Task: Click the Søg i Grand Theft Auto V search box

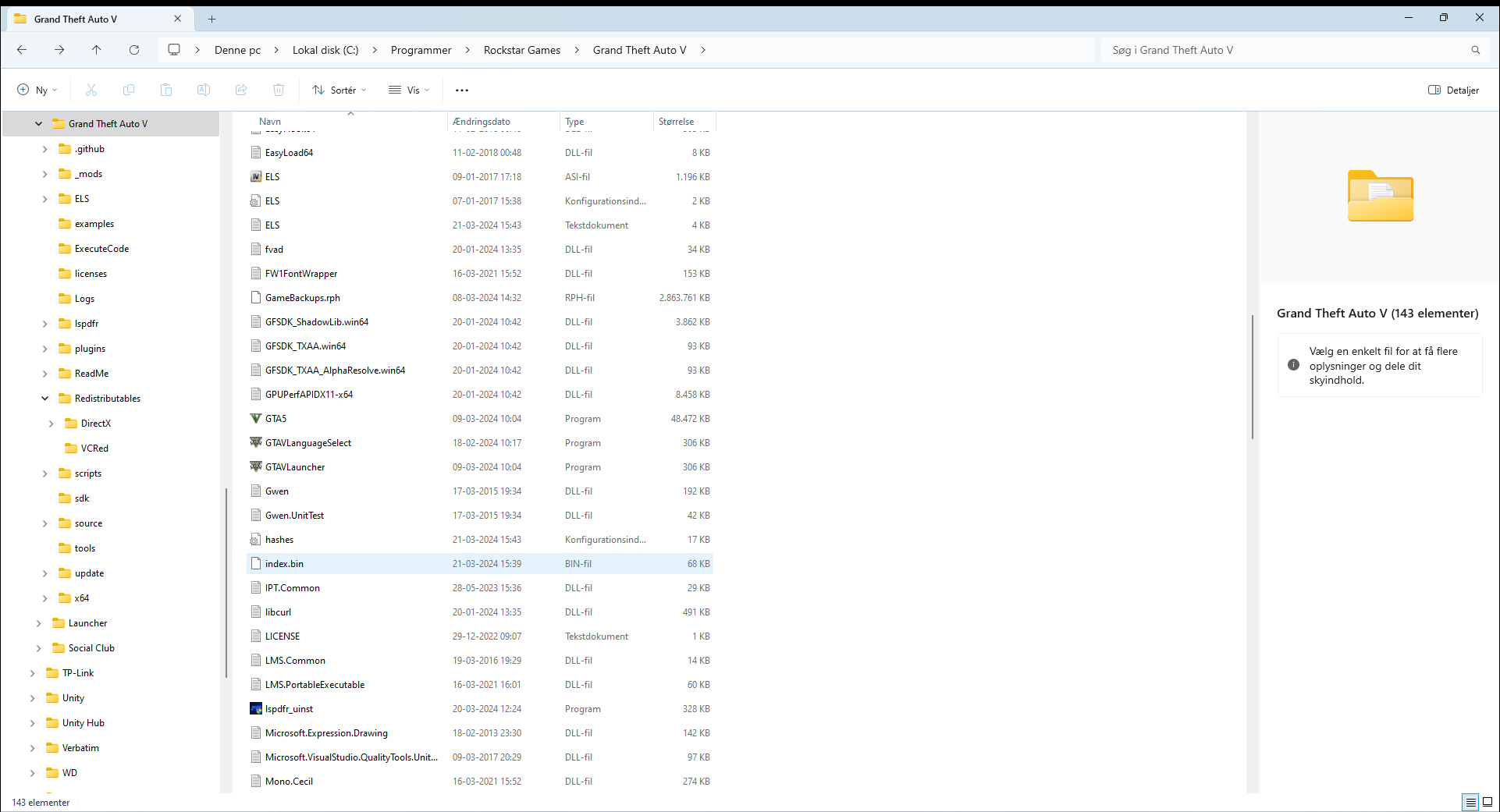Action: click(1288, 50)
